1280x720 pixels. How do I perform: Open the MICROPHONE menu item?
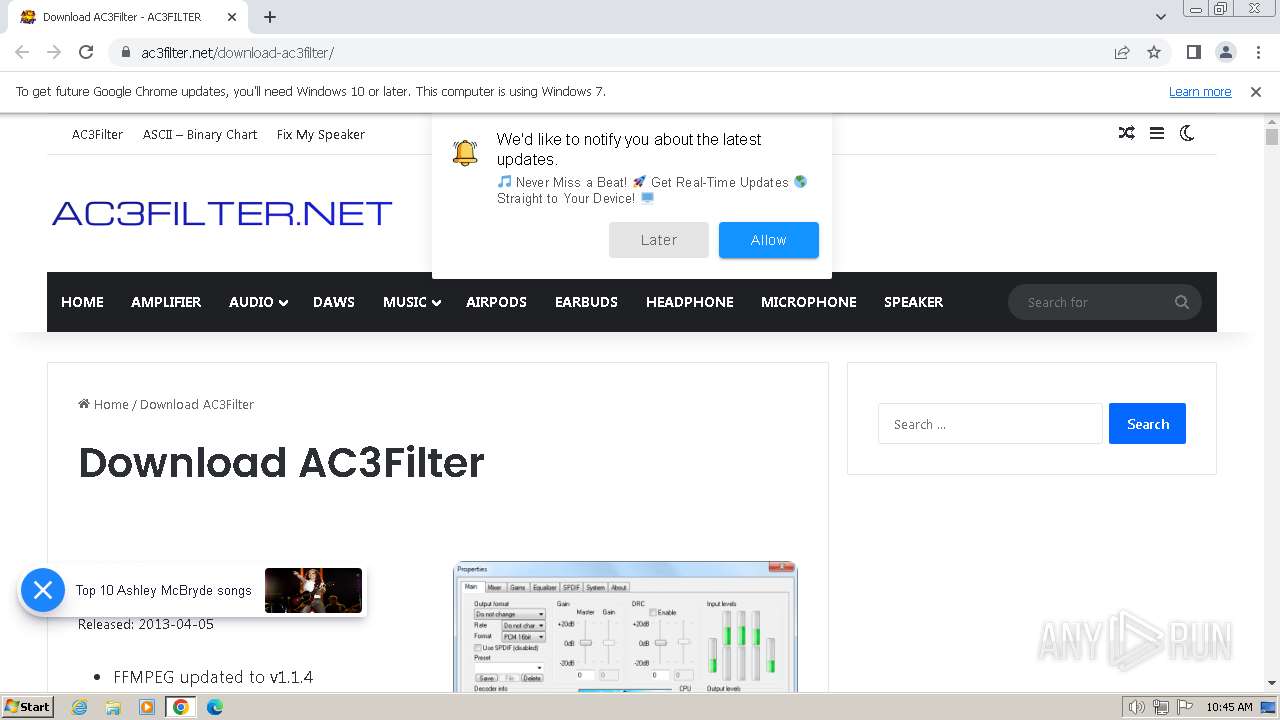click(809, 302)
